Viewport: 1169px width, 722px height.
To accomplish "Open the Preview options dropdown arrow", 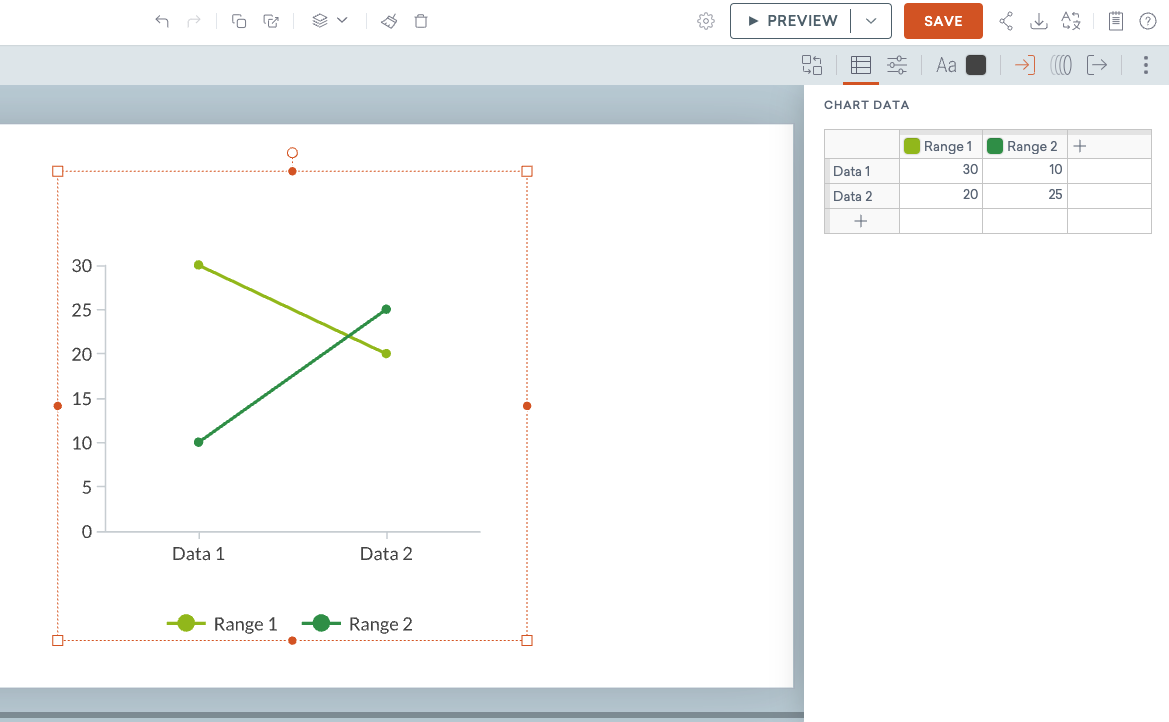I will pos(871,21).
